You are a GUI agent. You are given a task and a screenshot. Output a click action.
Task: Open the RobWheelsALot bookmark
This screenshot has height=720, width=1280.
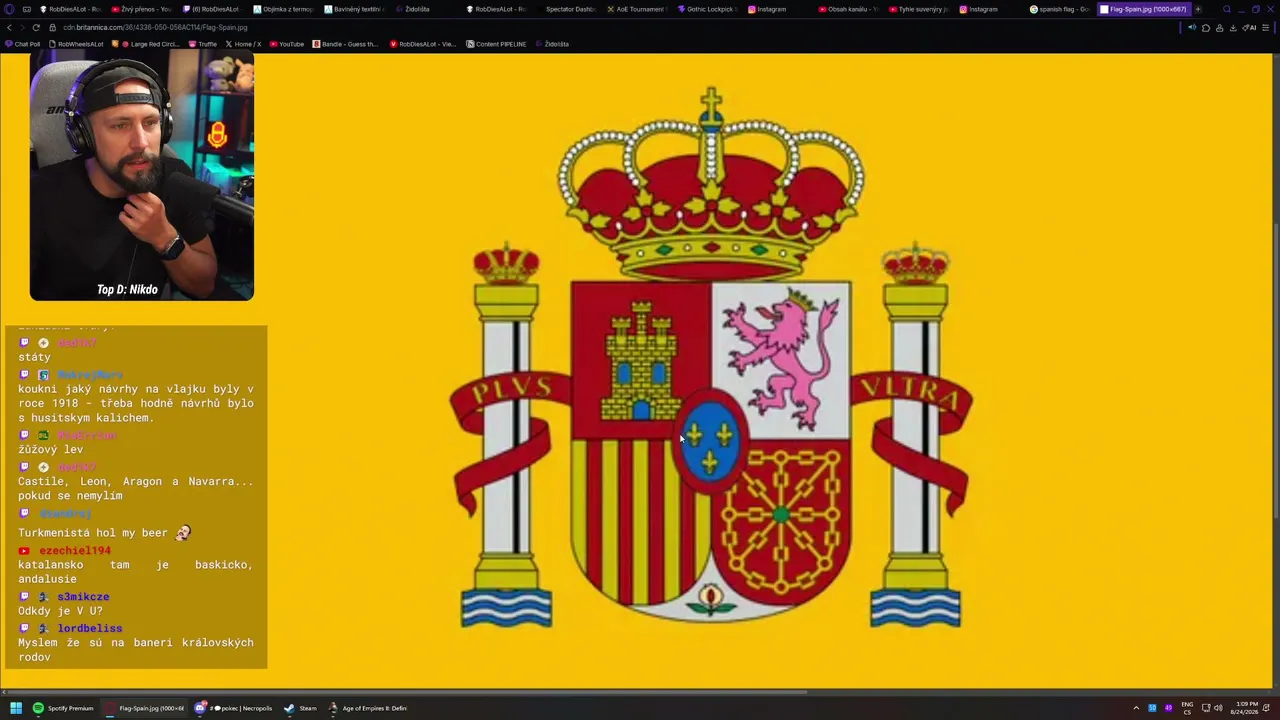pyautogui.click(x=76, y=44)
